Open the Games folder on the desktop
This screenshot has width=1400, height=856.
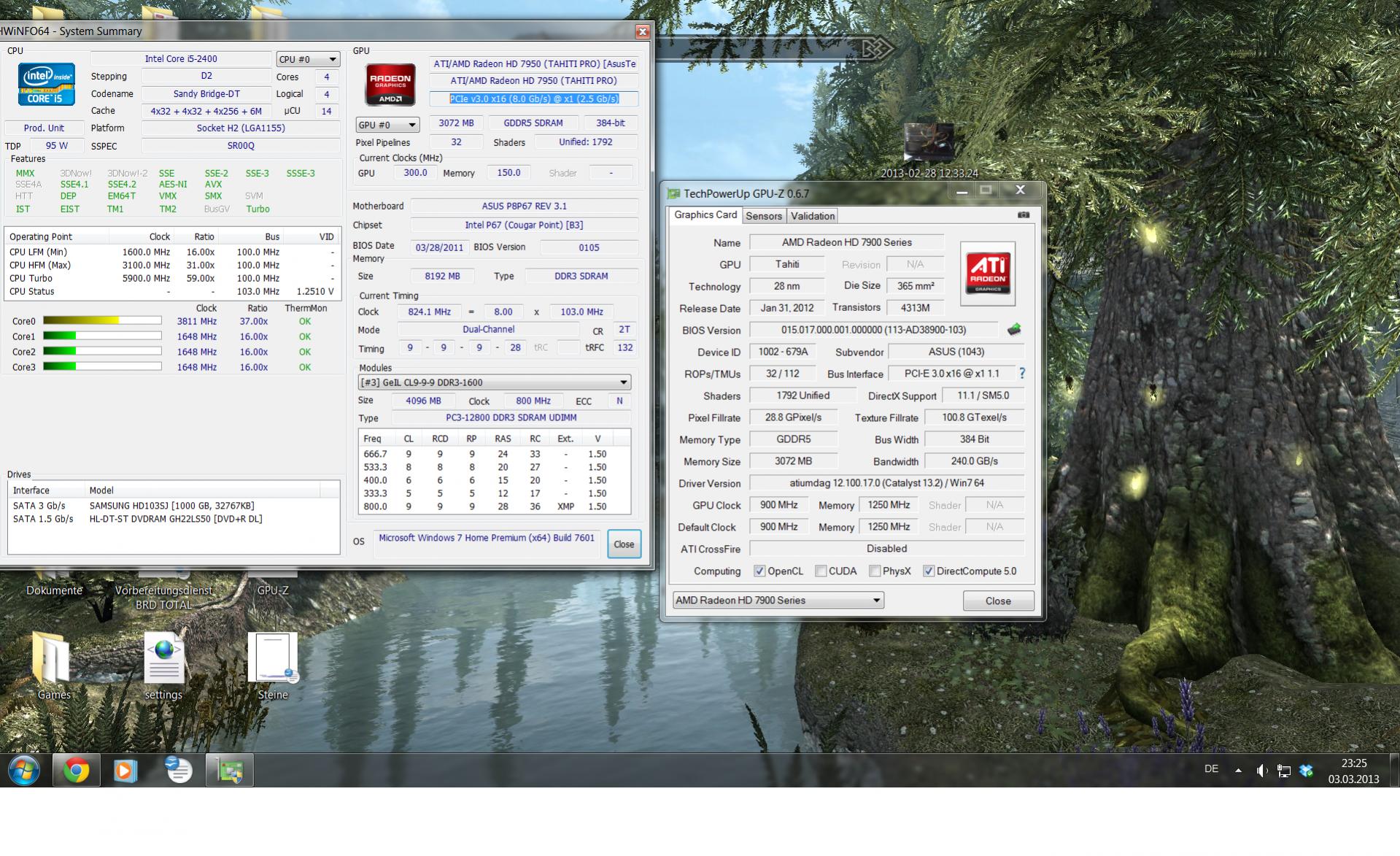click(x=53, y=666)
